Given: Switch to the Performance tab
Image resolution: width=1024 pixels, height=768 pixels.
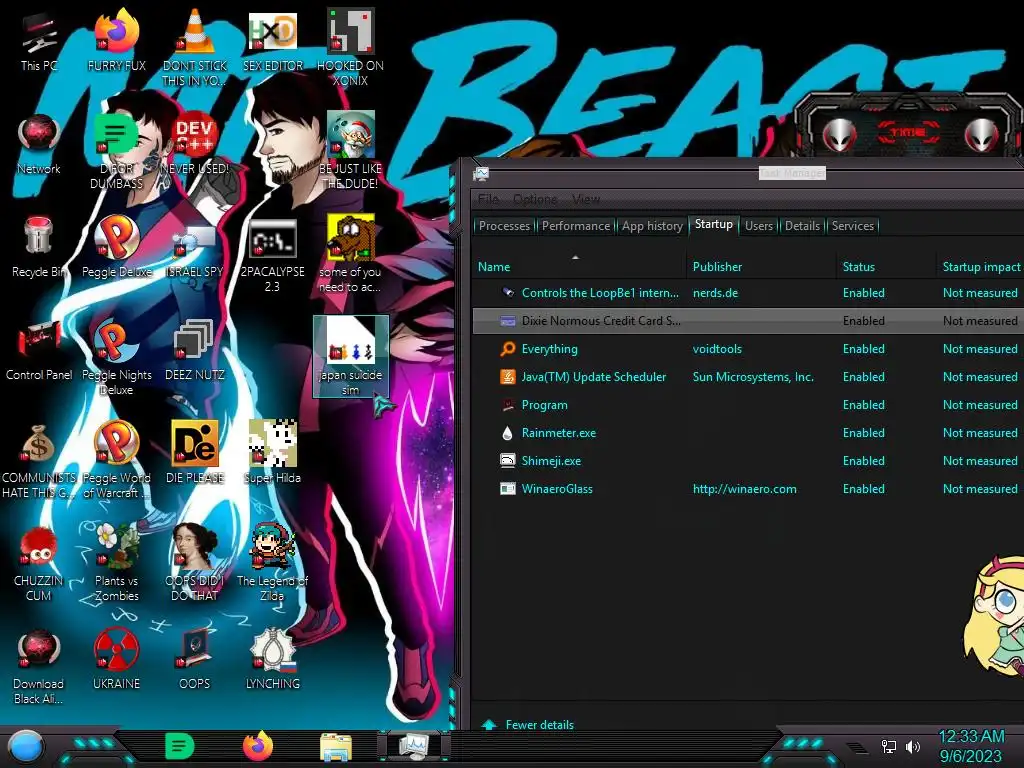Looking at the screenshot, I should click(x=575, y=226).
